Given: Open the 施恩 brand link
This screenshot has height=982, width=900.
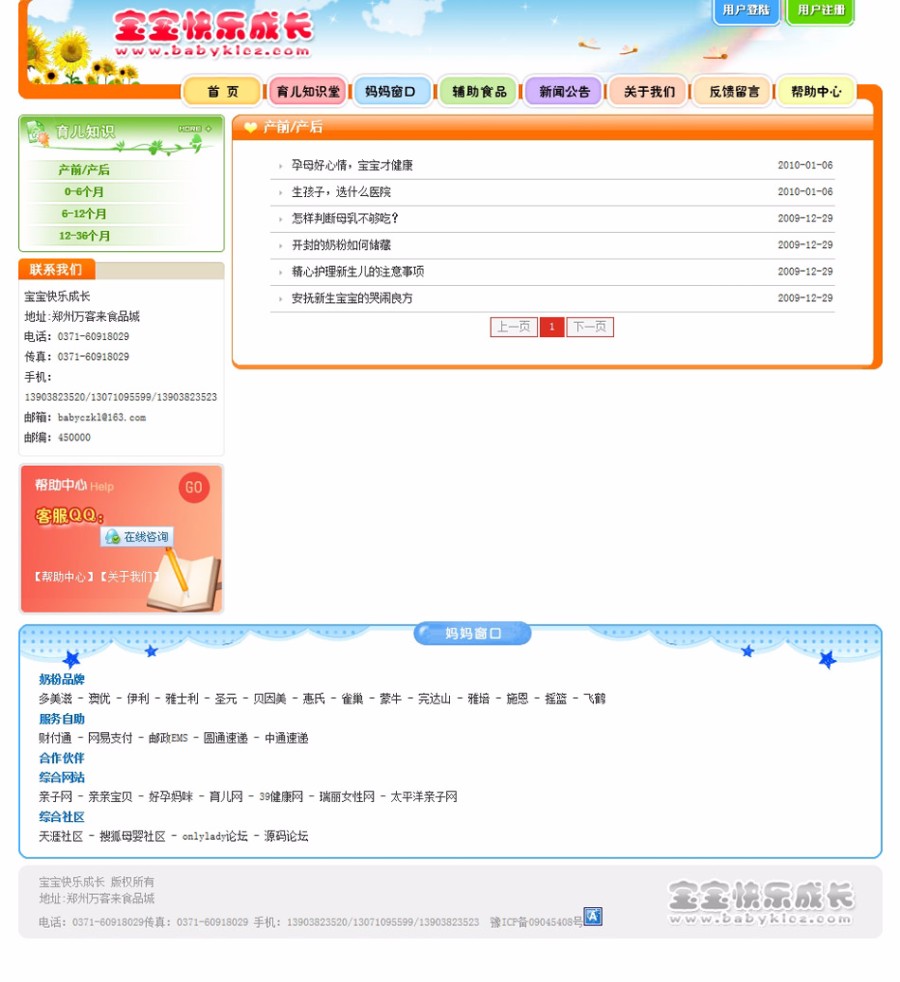Looking at the screenshot, I should point(517,698).
